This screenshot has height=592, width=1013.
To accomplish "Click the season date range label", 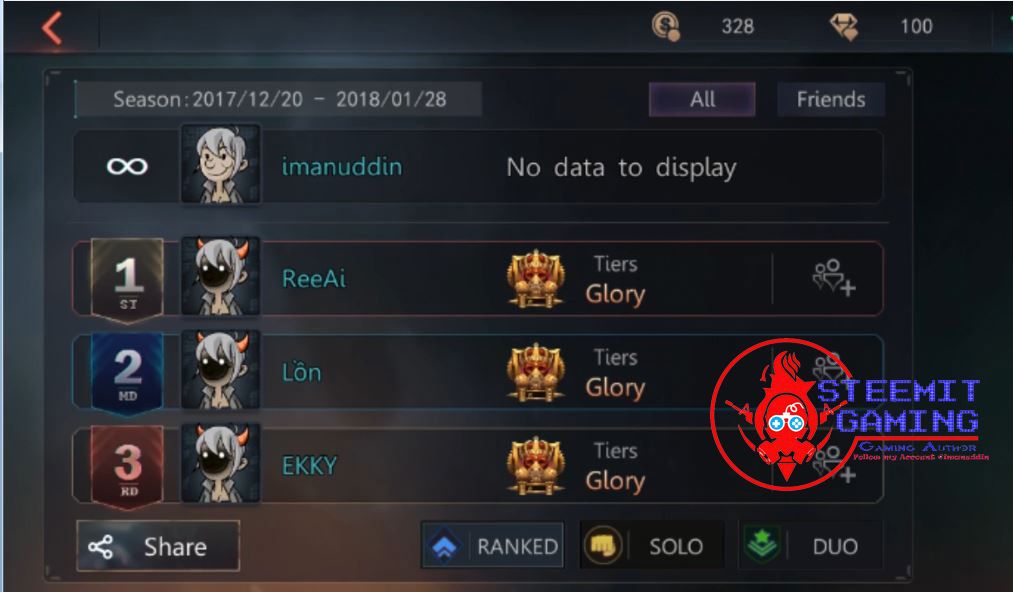I will coord(279,100).
